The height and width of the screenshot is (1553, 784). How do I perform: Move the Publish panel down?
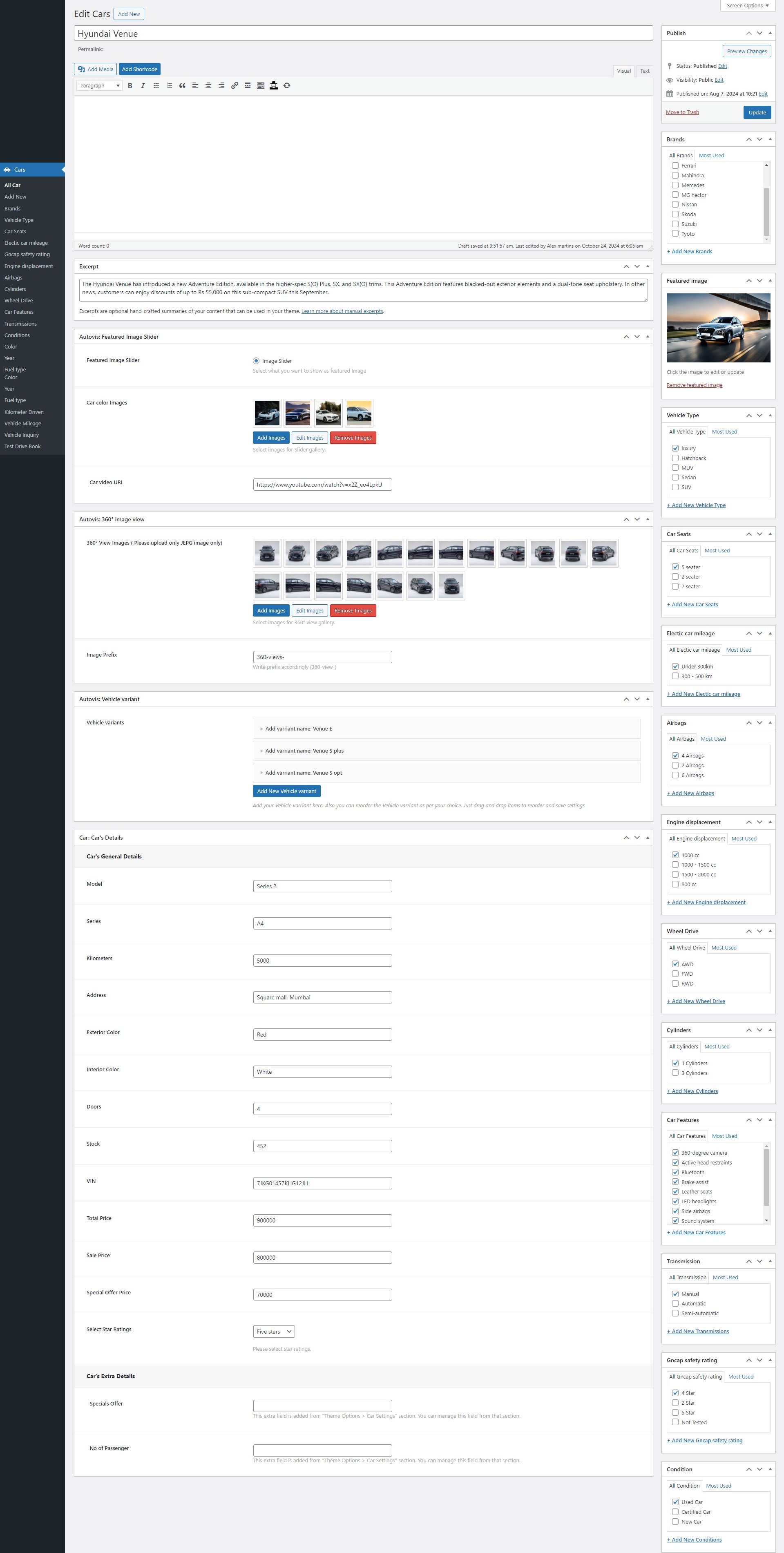click(x=760, y=33)
